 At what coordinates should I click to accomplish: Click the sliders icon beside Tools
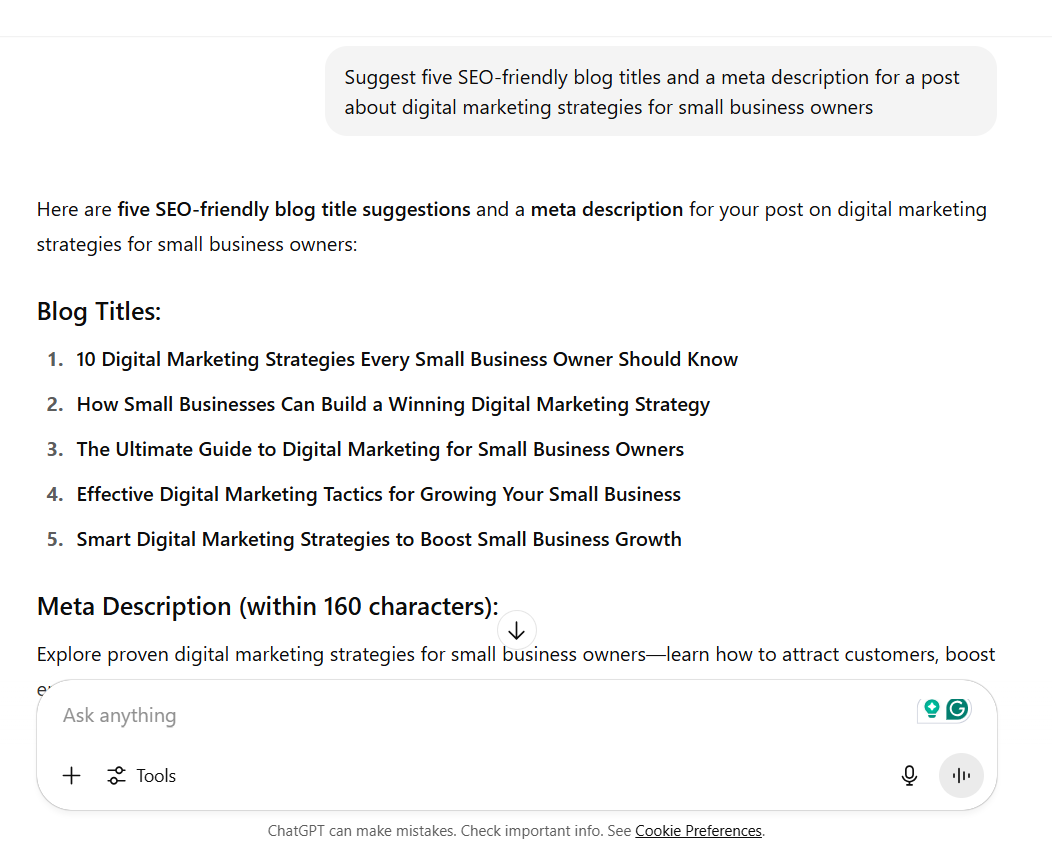[x=115, y=775]
